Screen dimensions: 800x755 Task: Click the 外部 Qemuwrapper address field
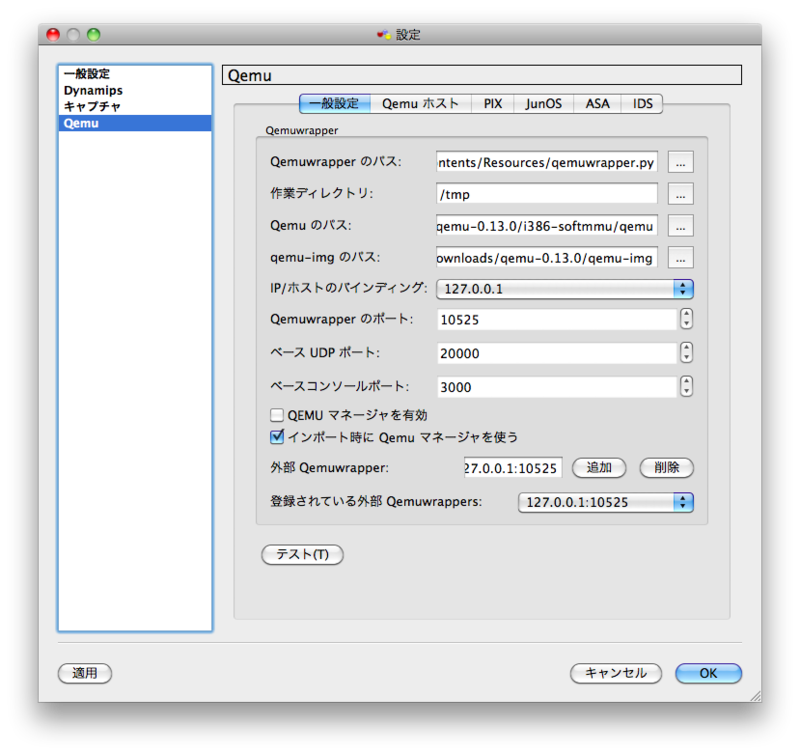[x=513, y=468]
